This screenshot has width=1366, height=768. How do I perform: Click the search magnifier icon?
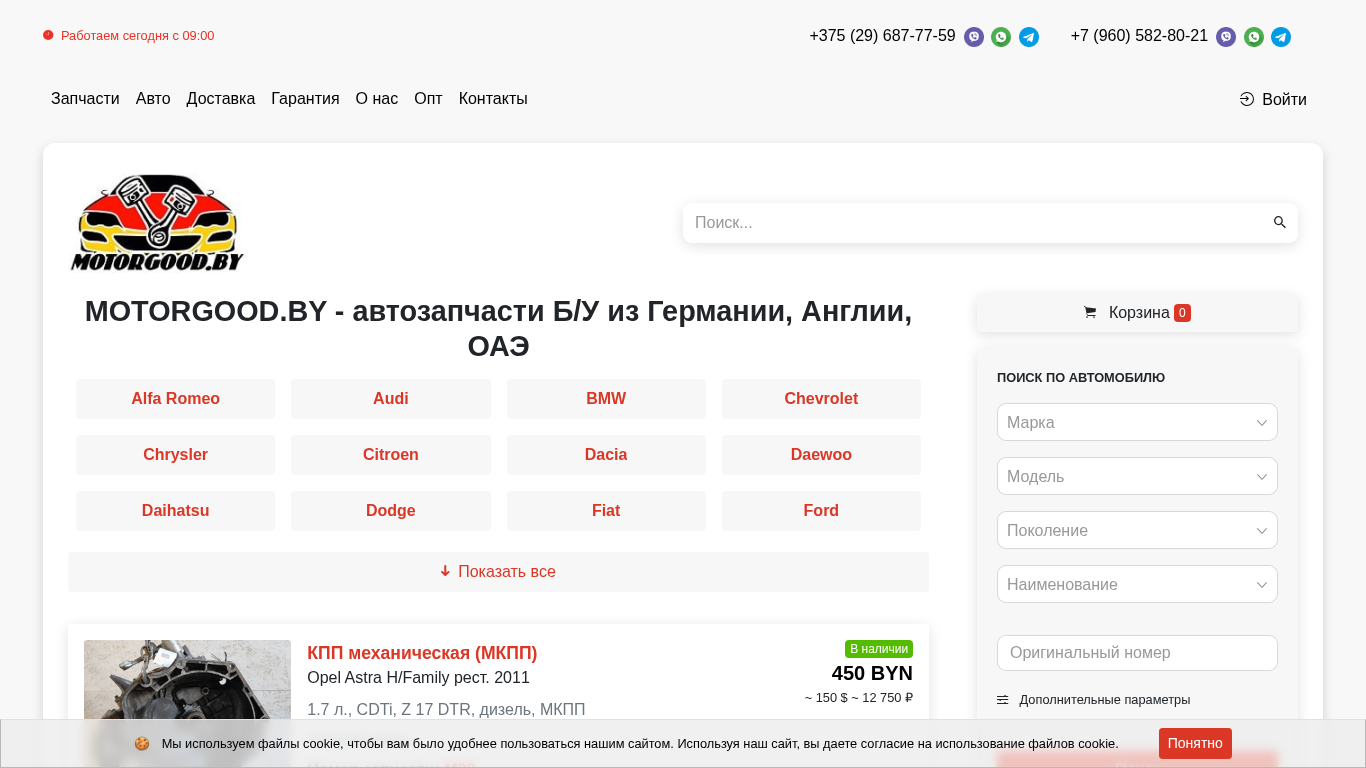point(1279,222)
